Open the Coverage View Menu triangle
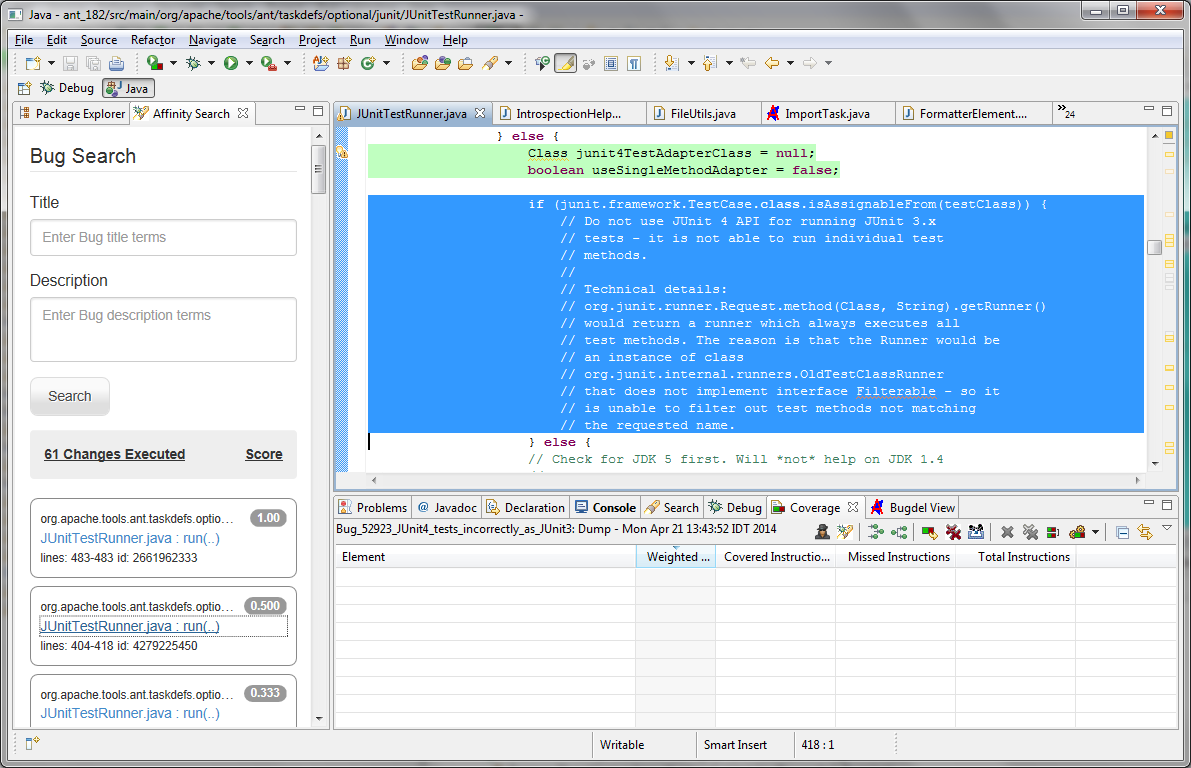Viewport: 1191px width, 768px height. click(1167, 528)
